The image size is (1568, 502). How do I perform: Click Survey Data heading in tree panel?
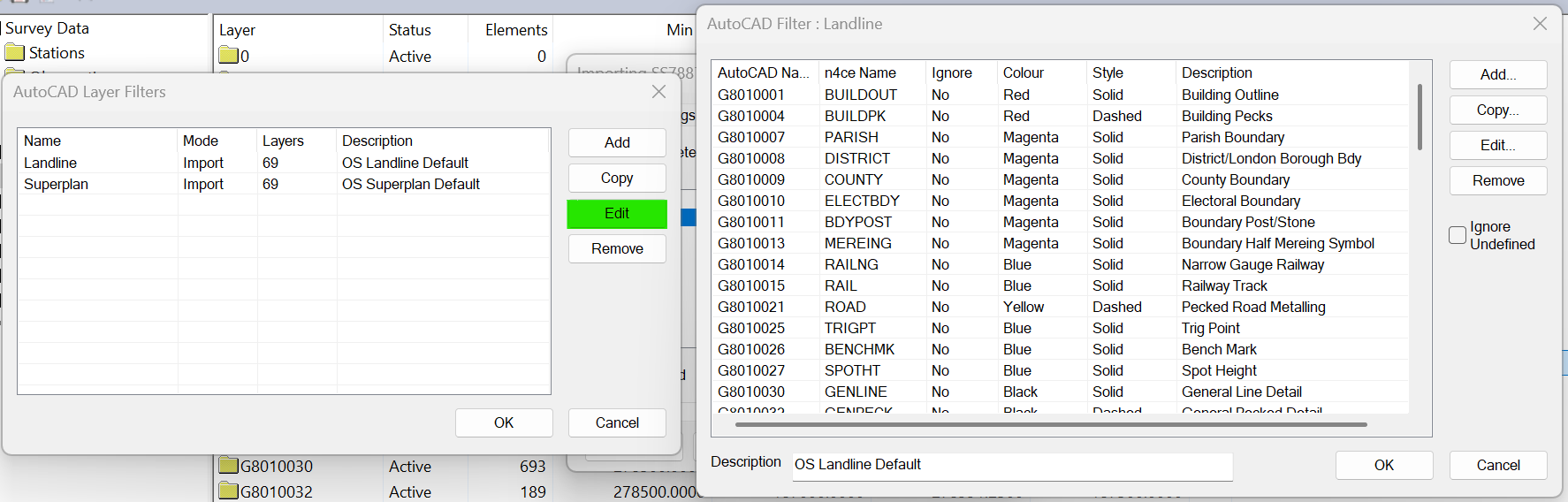(x=47, y=28)
